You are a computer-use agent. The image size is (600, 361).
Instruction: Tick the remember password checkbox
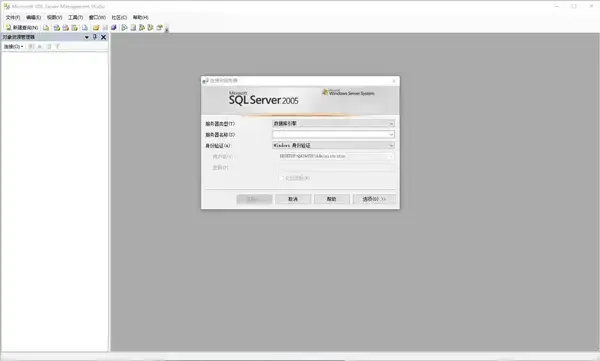click(x=281, y=178)
